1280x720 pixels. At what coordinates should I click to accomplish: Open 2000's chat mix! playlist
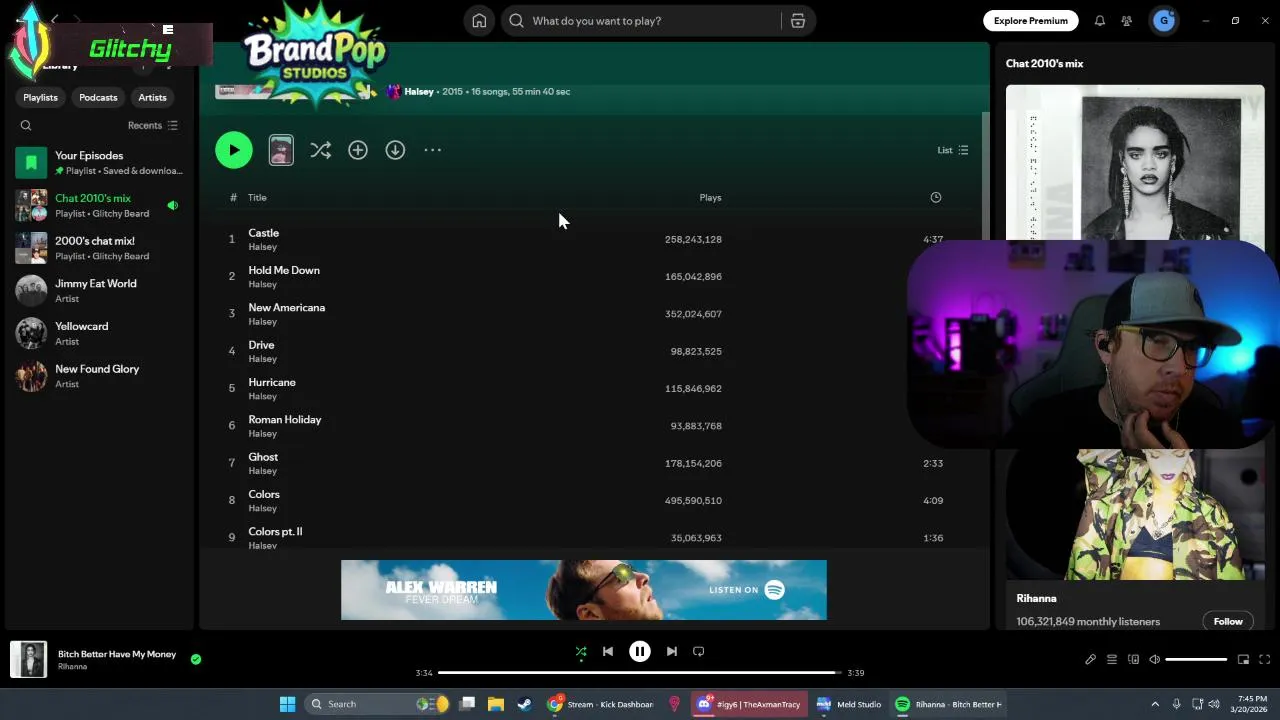click(x=98, y=248)
